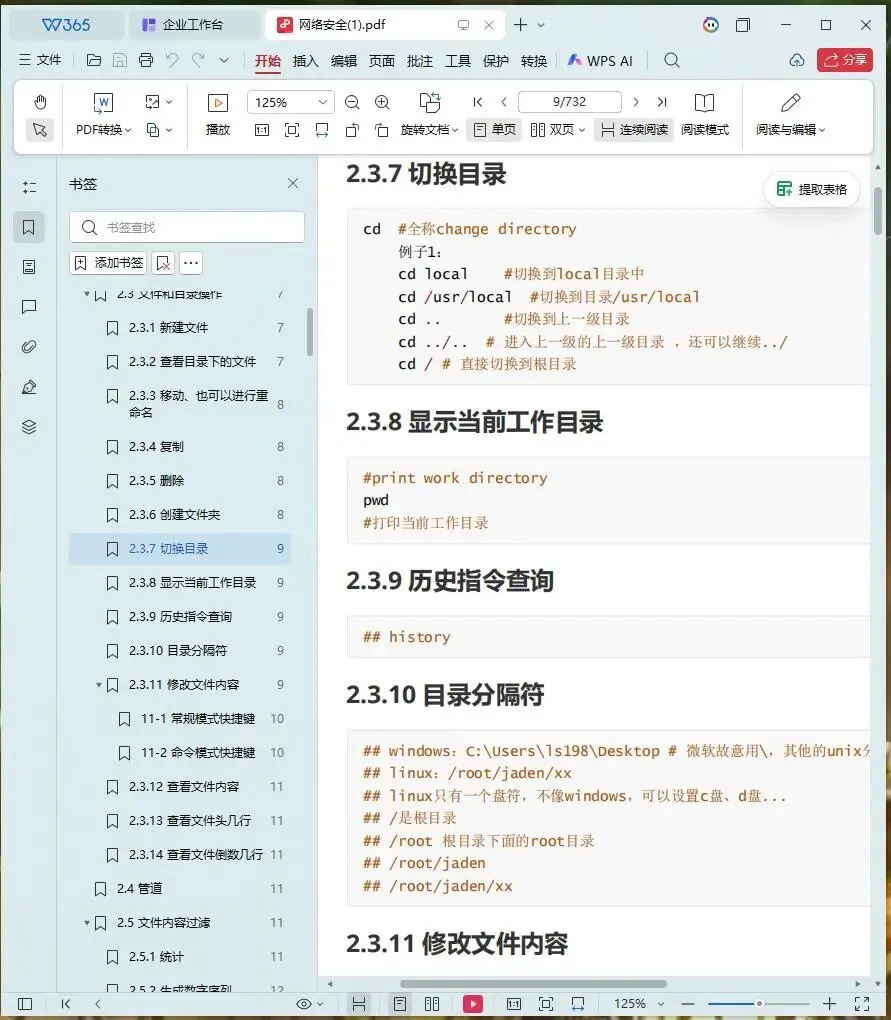Toggle sidebar panel icon in status bar
Viewport: 891px width, 1020px height.
(x=25, y=1004)
